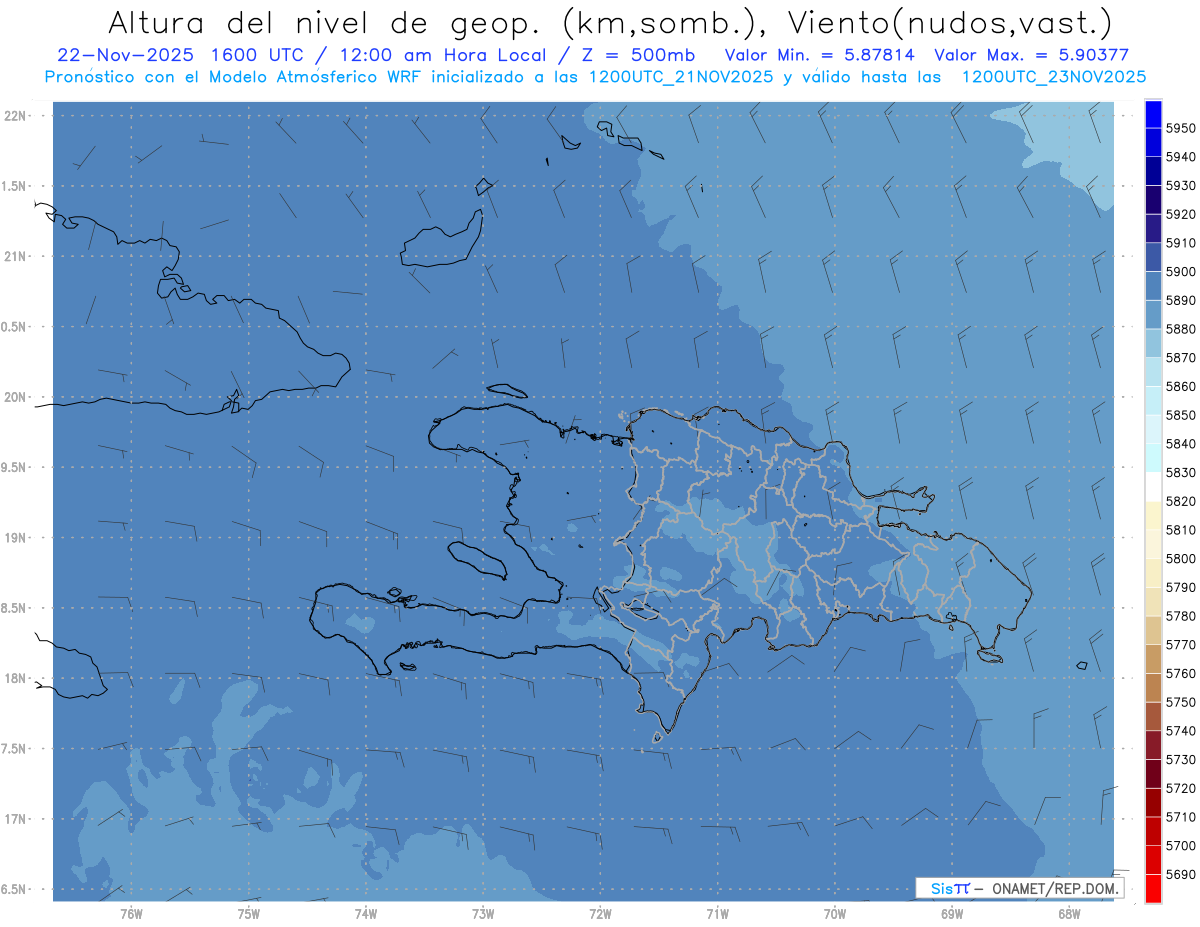1200x927 pixels.
Task: Click the '5780' colorbar label
Action: pos(1180,616)
